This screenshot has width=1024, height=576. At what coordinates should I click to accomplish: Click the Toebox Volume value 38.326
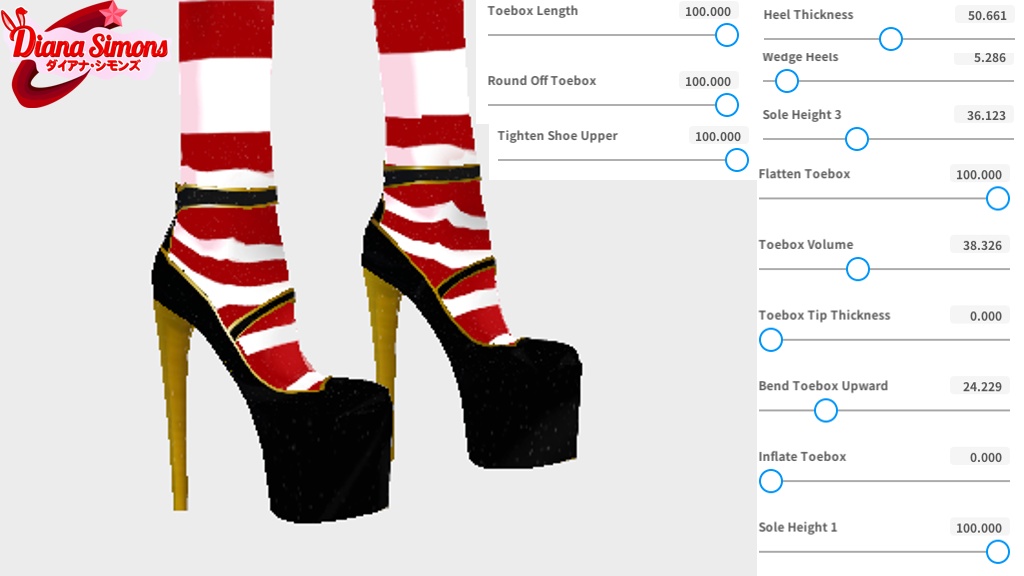pyautogui.click(x=982, y=245)
